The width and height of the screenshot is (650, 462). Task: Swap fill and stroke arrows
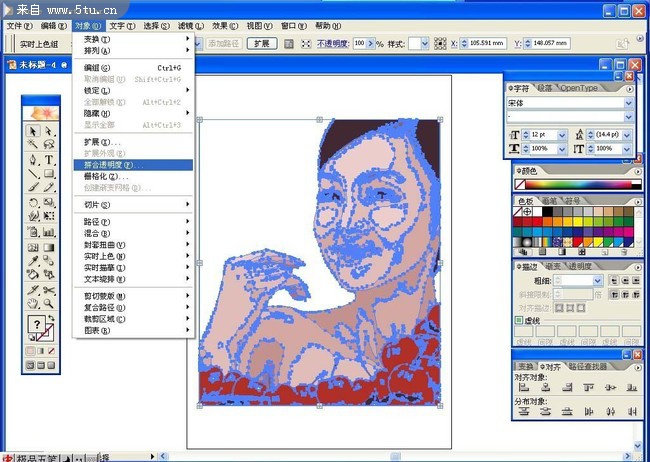51,318
